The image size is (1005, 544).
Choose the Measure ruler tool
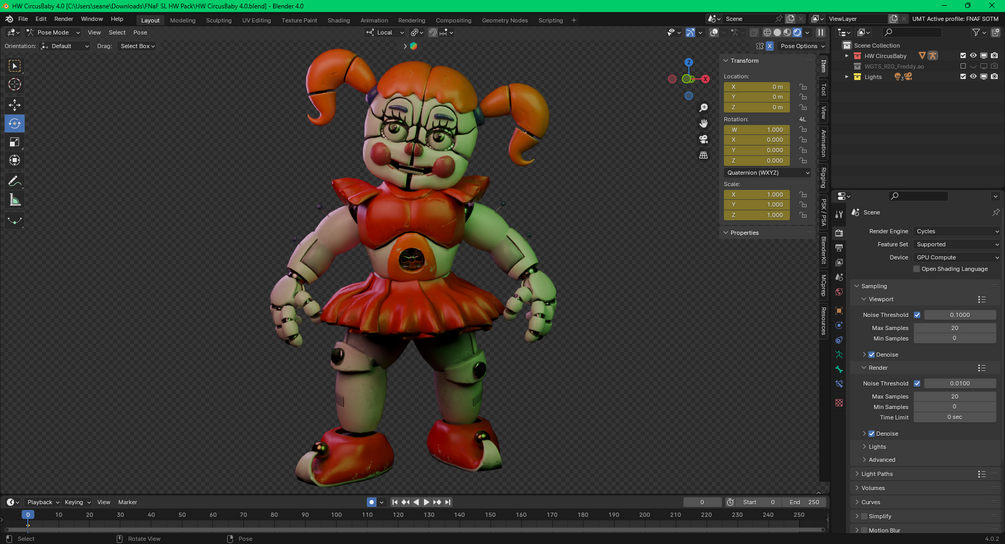point(14,201)
